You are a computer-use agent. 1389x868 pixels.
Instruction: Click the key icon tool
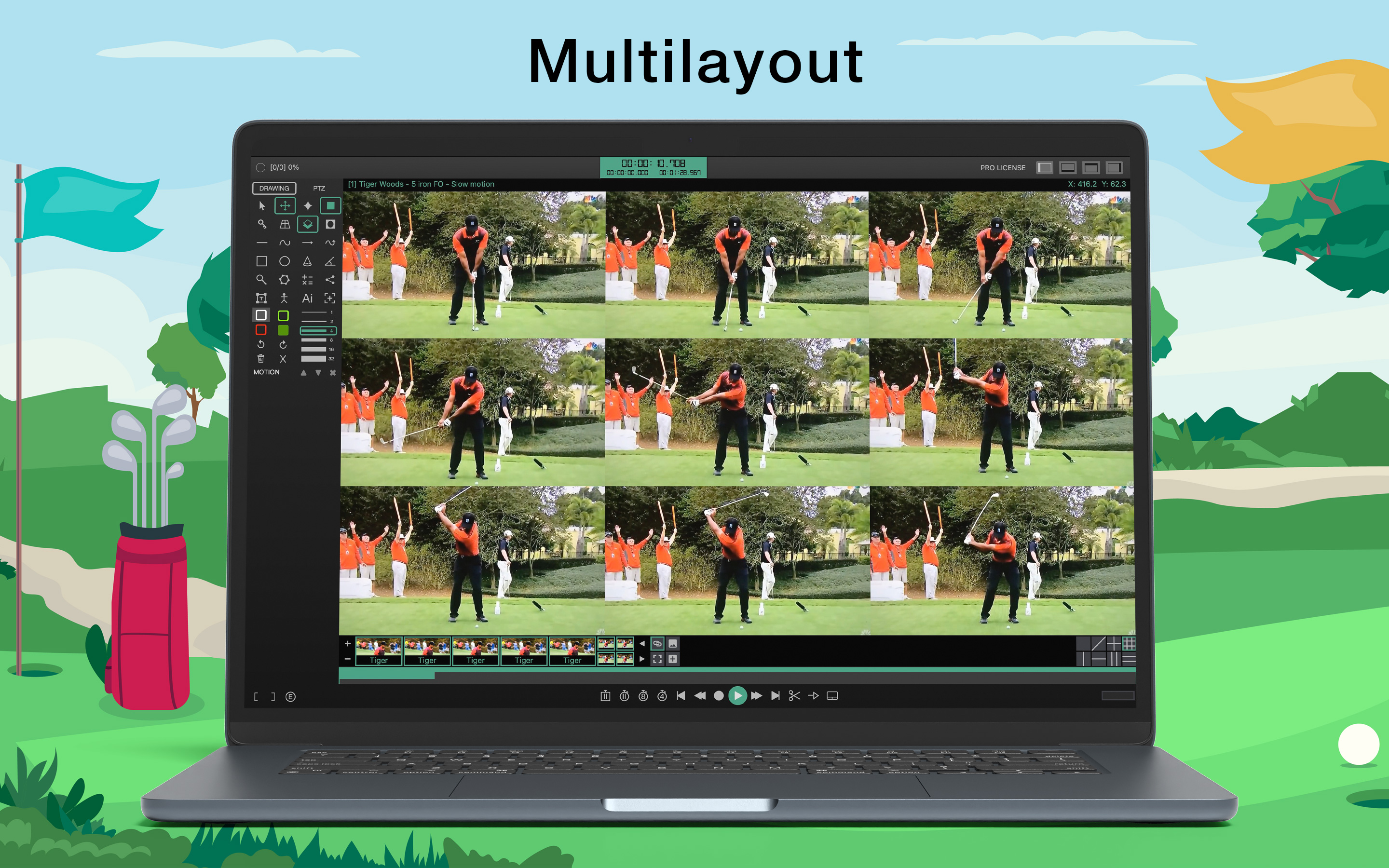(x=262, y=224)
